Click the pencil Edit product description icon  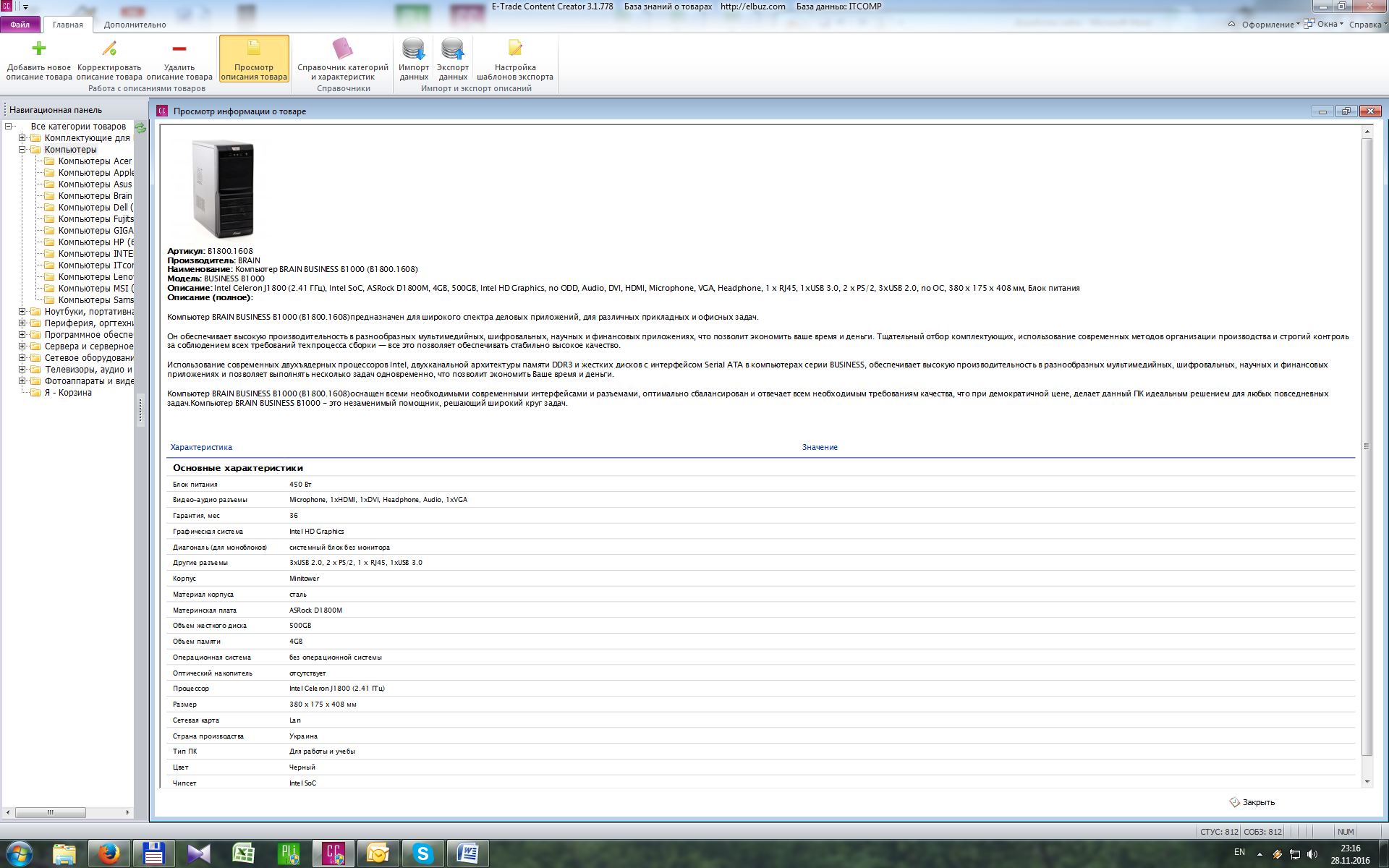click(x=109, y=48)
